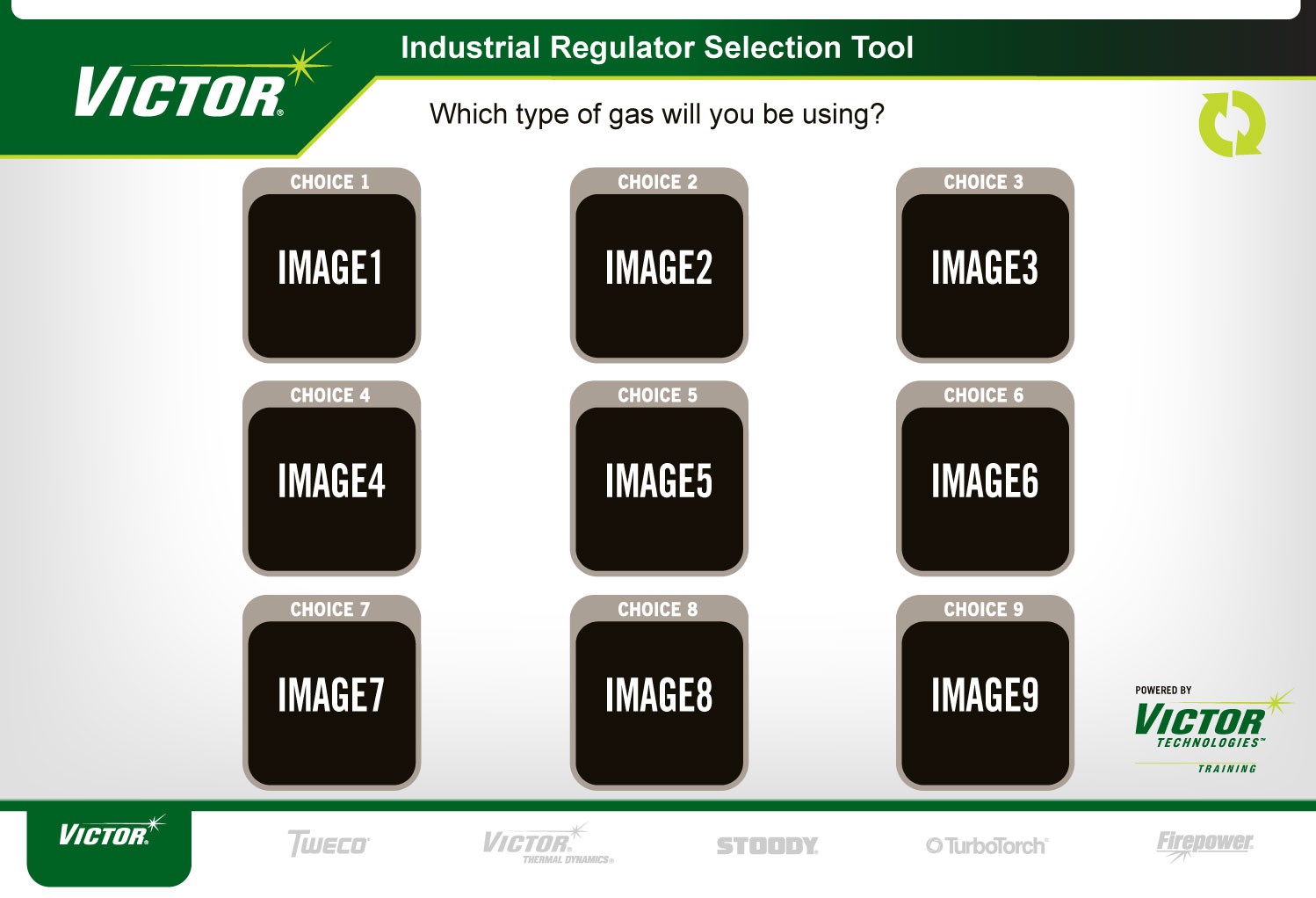Click the Choice 9 IMAGE9 tile
The width and height of the screenshot is (1316, 898).
(x=984, y=694)
